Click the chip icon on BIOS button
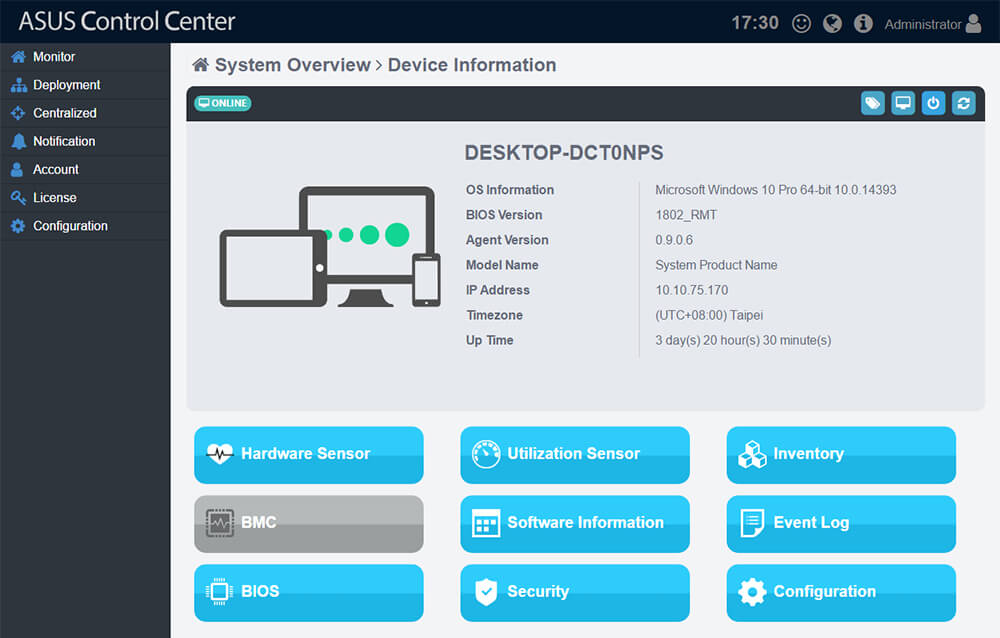 (x=219, y=591)
